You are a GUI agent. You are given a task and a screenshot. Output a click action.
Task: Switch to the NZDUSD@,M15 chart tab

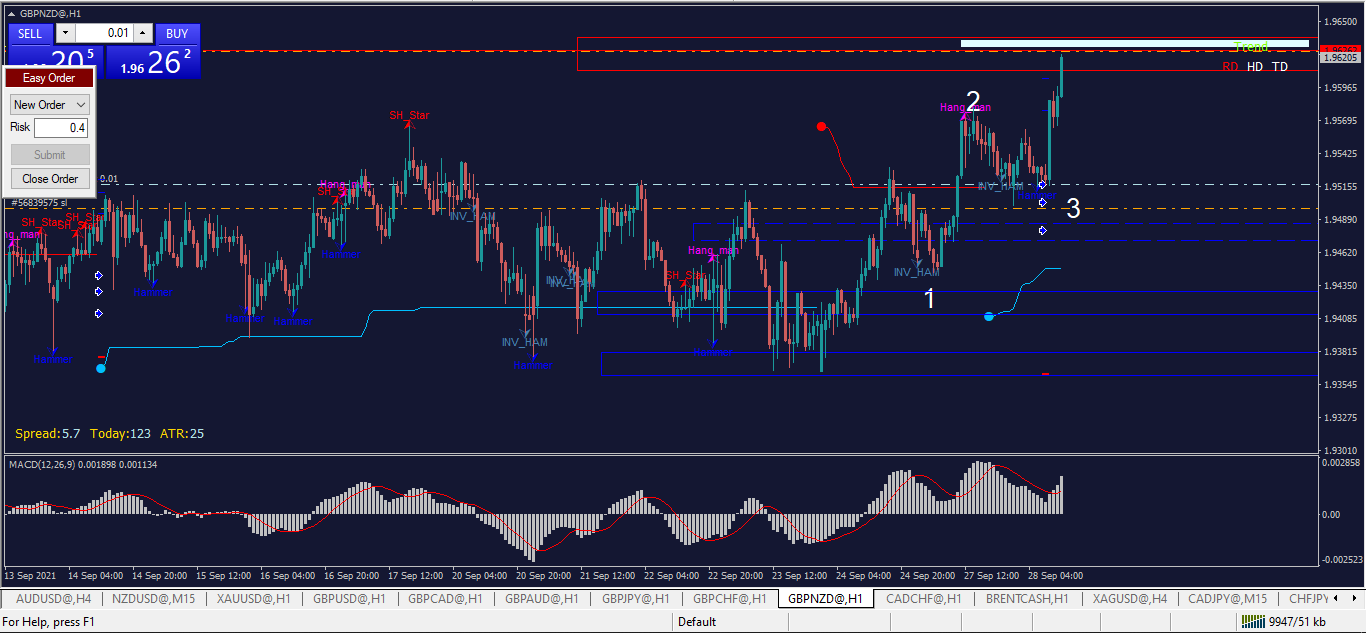click(154, 598)
